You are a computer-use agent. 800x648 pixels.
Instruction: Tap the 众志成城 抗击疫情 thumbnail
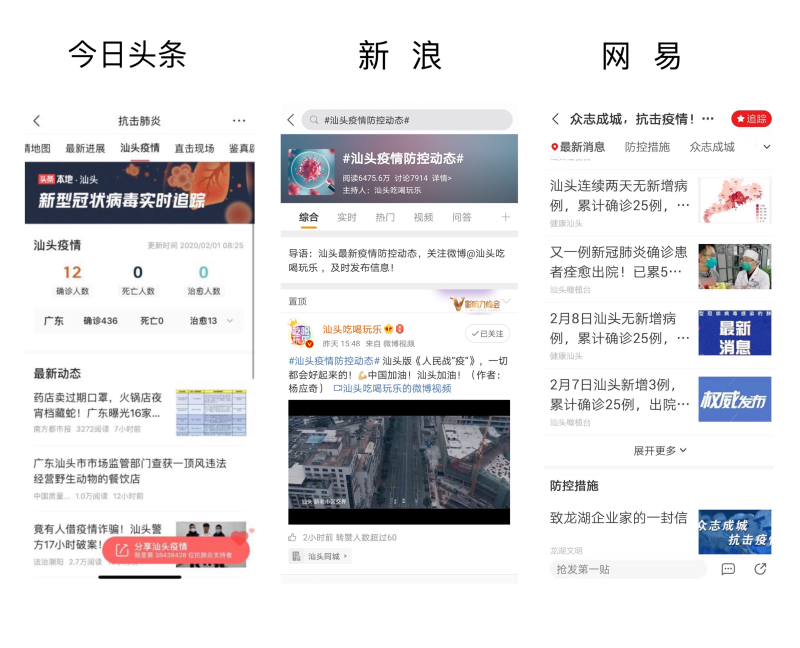pos(735,532)
